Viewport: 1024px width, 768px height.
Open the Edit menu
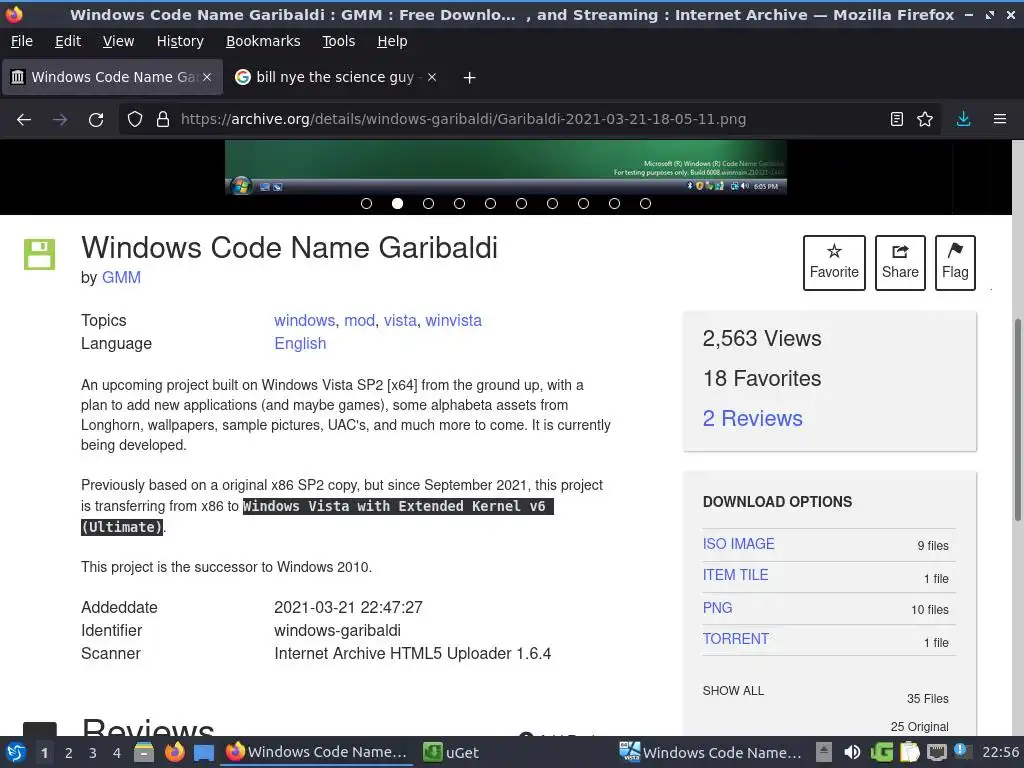tap(68, 41)
